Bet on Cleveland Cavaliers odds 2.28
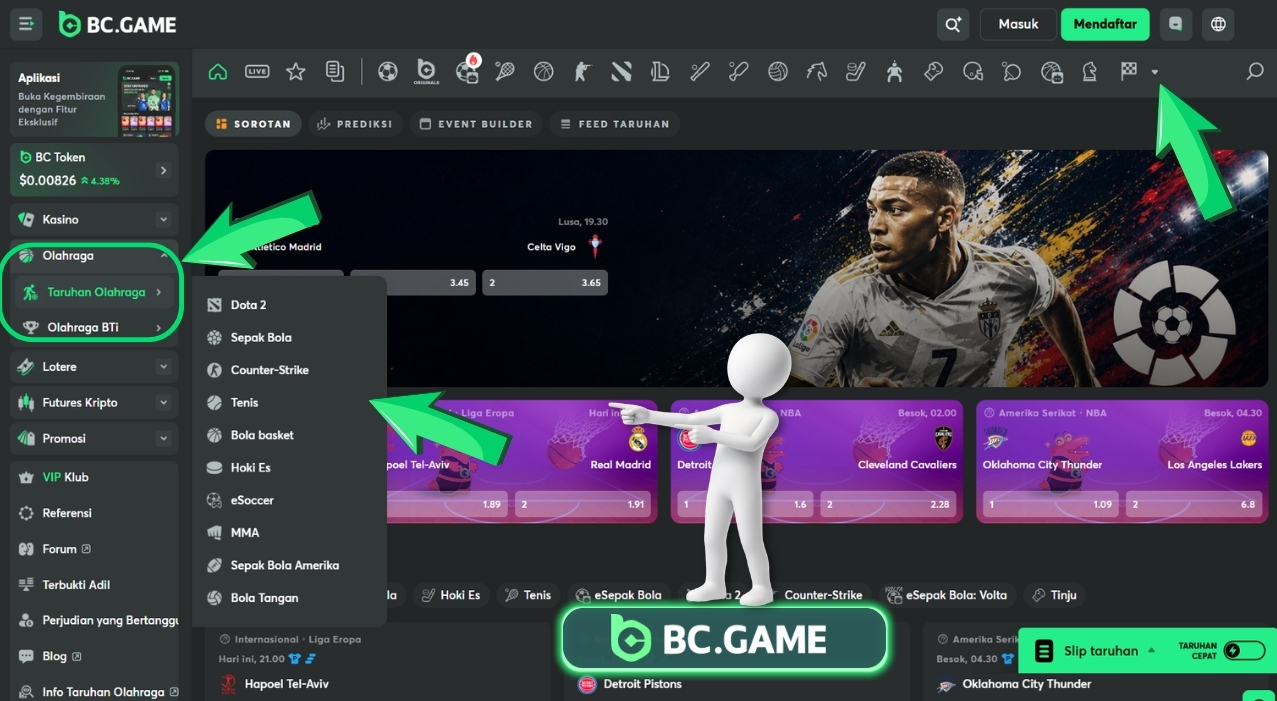 [x=889, y=505]
